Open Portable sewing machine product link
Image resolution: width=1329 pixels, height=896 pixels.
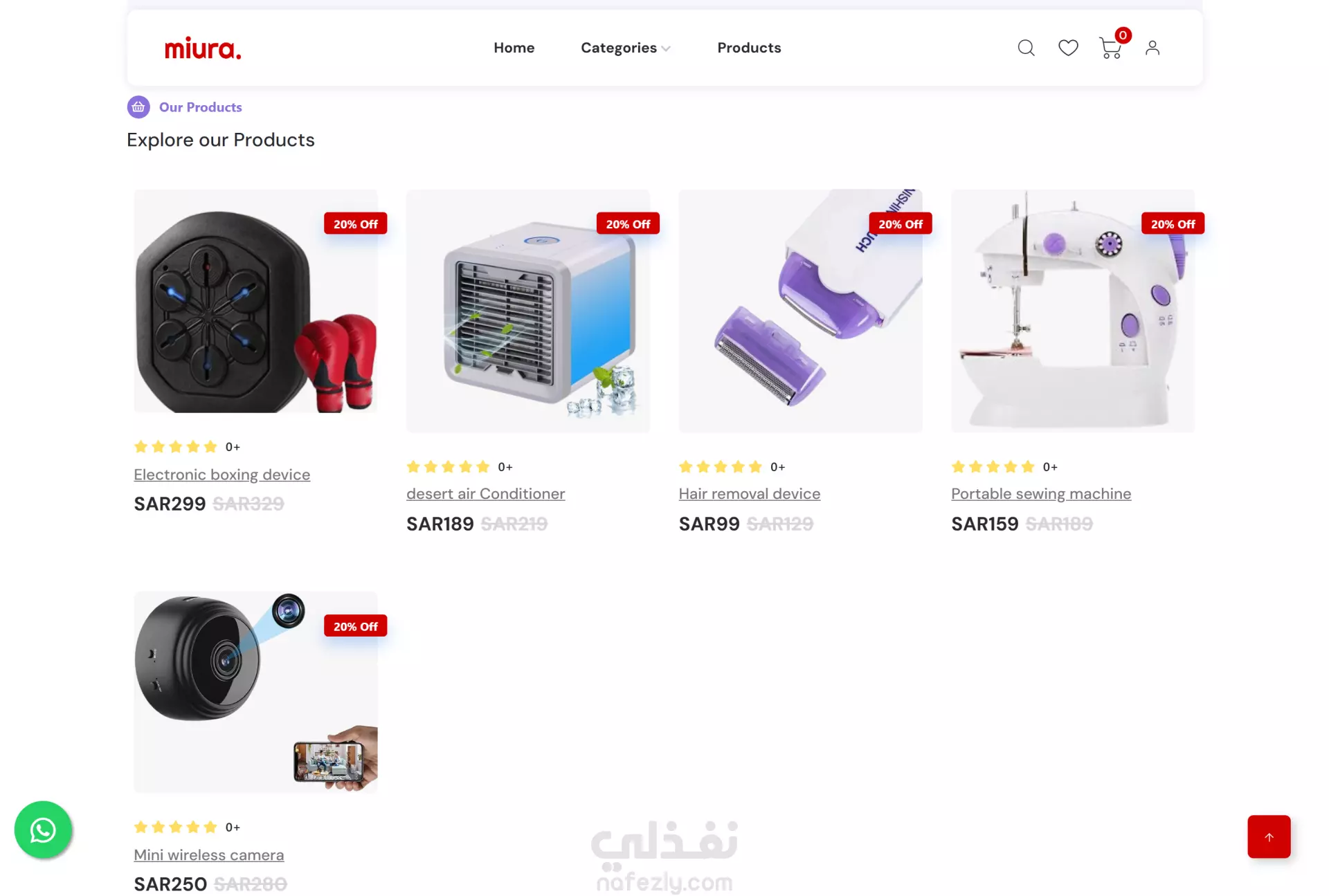[x=1041, y=494]
